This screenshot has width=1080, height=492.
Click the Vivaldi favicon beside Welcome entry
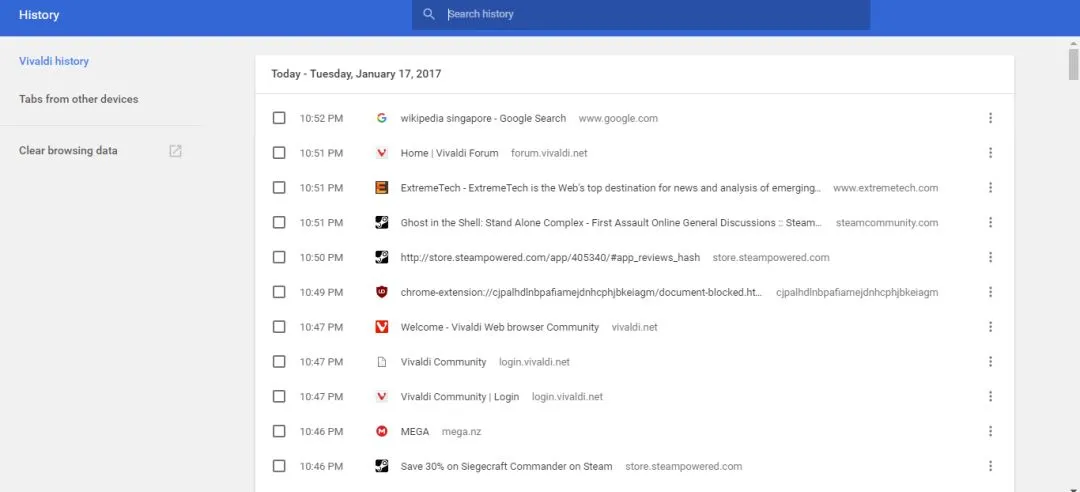point(382,327)
